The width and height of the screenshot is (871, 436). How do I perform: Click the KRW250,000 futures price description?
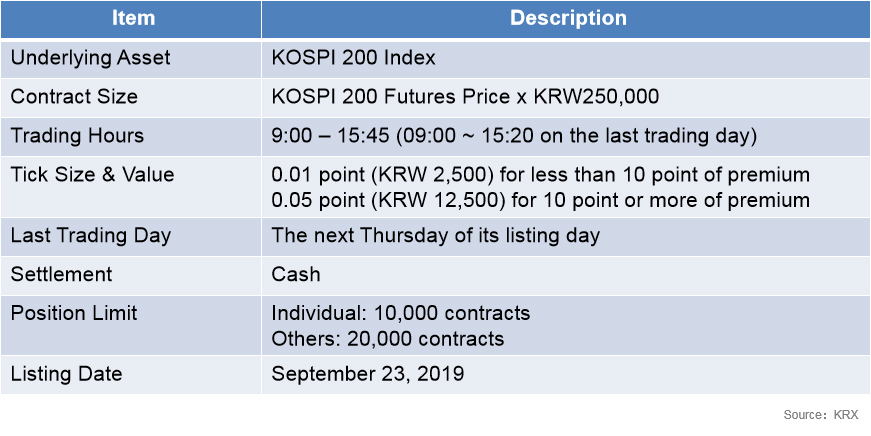coord(465,97)
